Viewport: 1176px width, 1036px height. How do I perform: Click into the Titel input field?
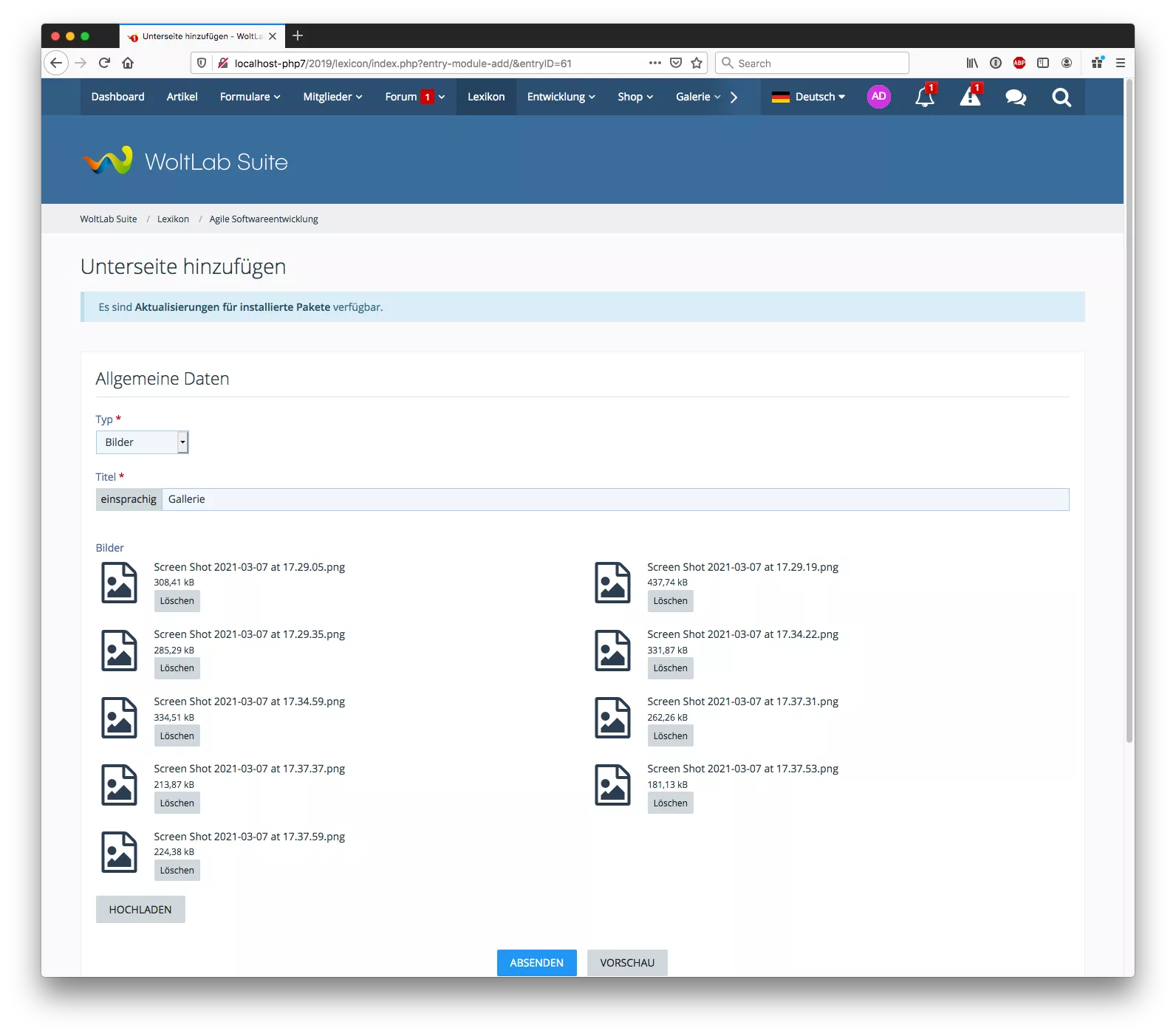point(615,499)
